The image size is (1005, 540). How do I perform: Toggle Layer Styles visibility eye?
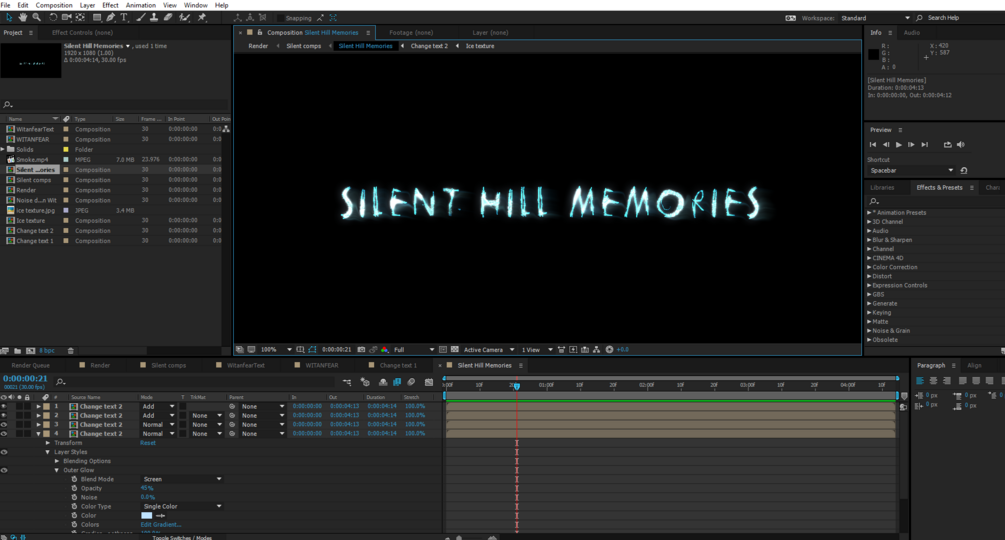(4, 452)
